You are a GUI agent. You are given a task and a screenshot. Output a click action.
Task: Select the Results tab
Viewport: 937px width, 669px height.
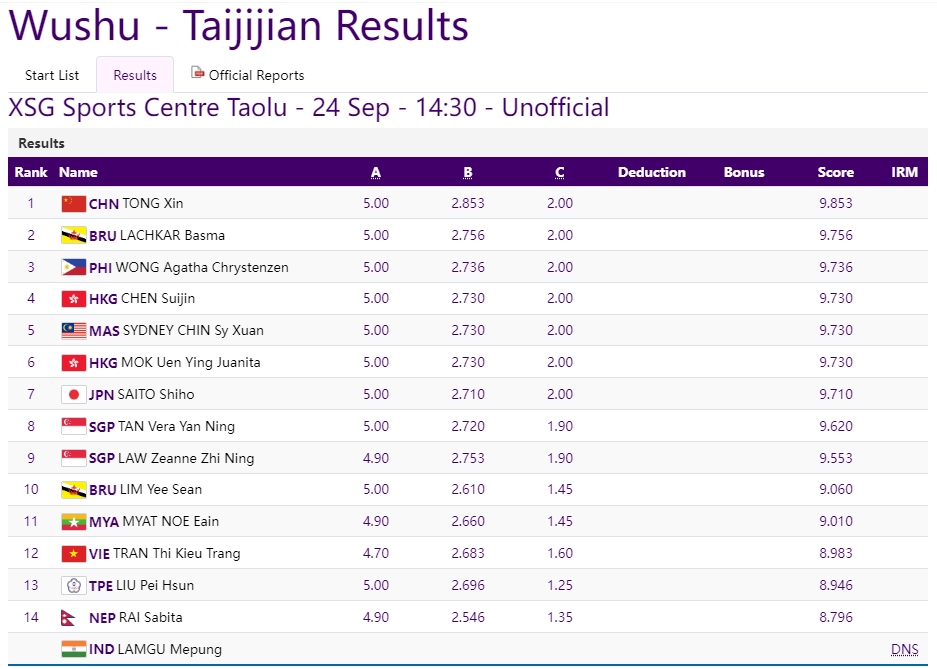(135, 75)
